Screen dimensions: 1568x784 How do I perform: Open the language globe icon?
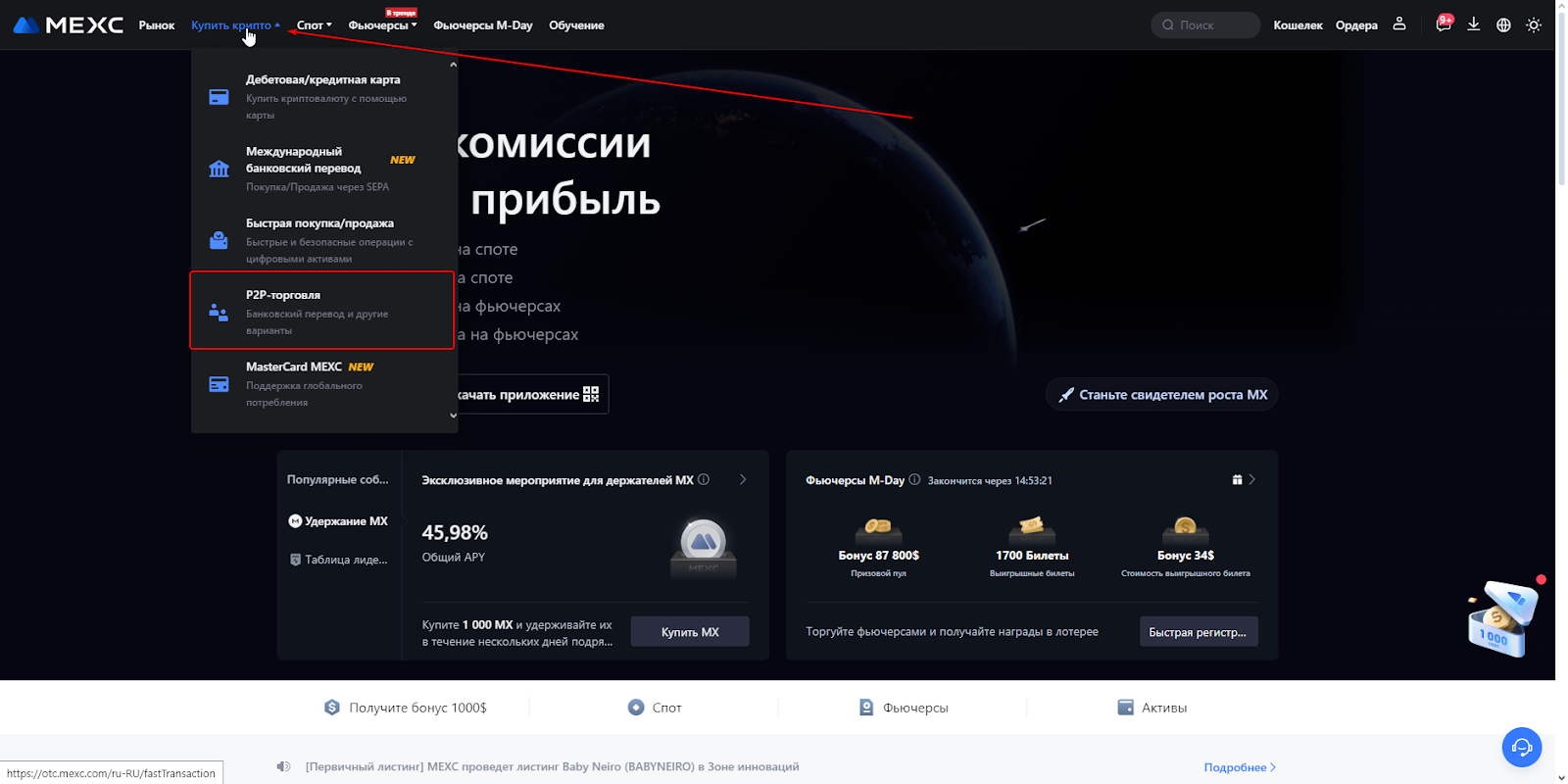[x=1503, y=24]
